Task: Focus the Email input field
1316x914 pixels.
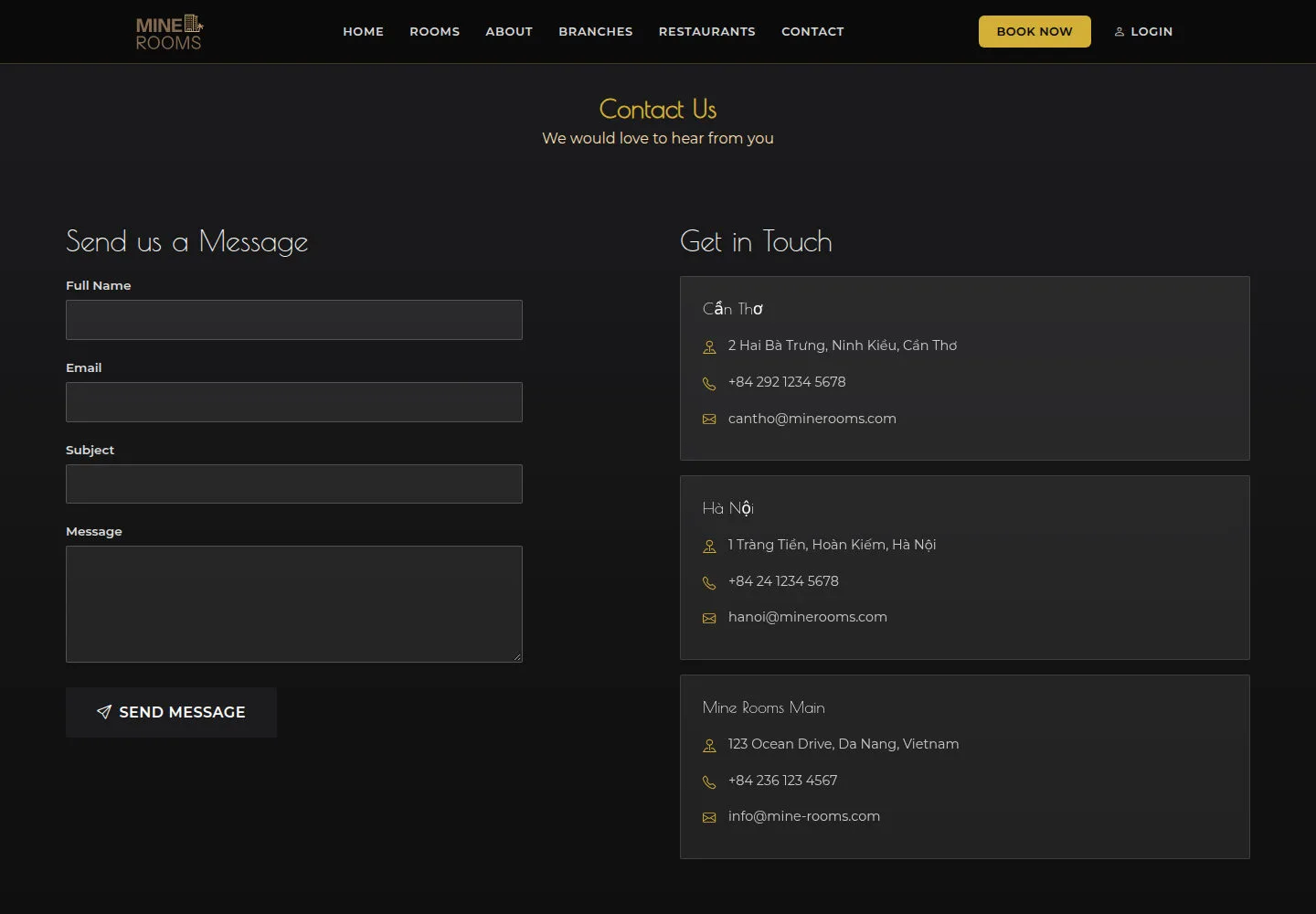Action: coord(294,402)
